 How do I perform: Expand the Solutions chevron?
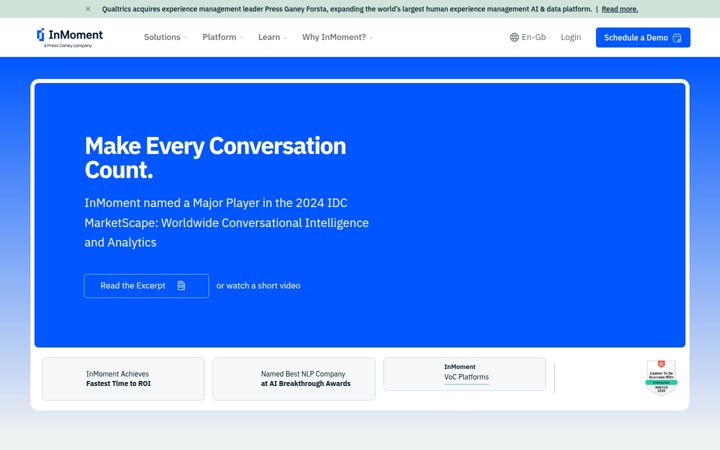(x=186, y=38)
